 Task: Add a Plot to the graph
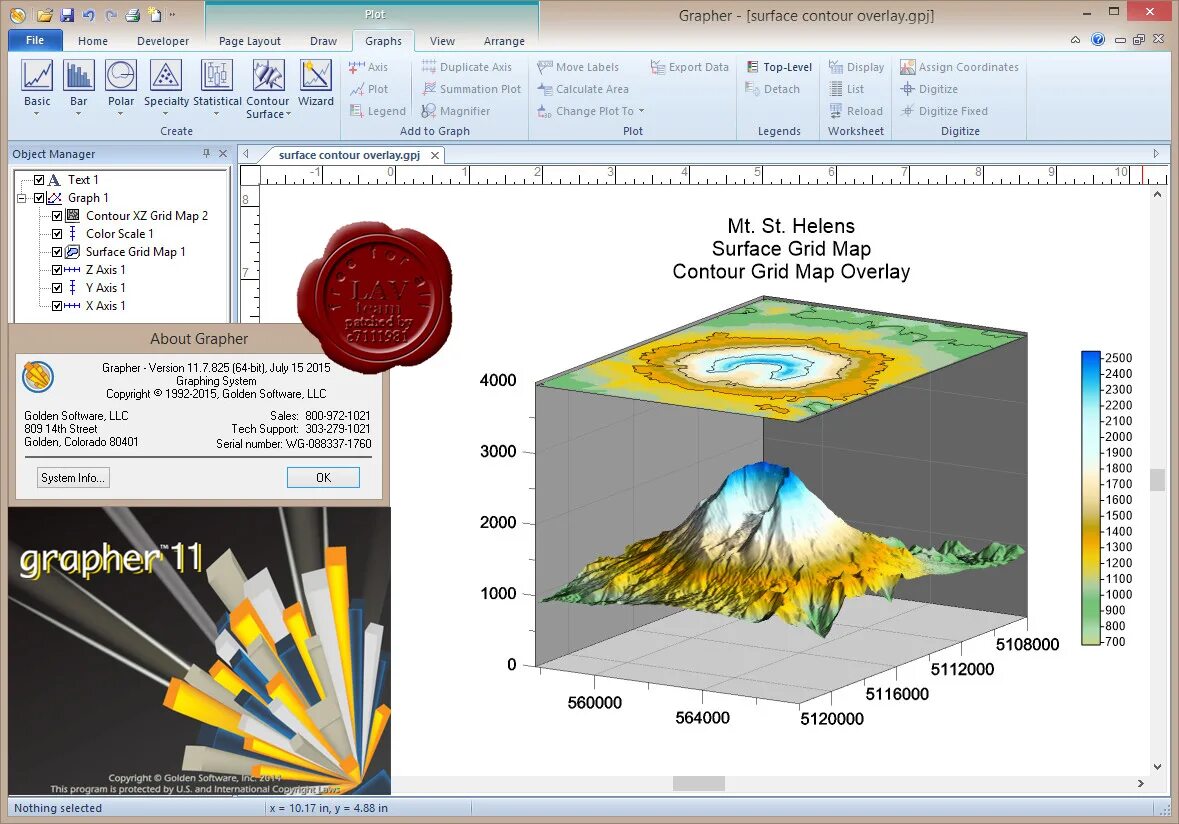368,89
